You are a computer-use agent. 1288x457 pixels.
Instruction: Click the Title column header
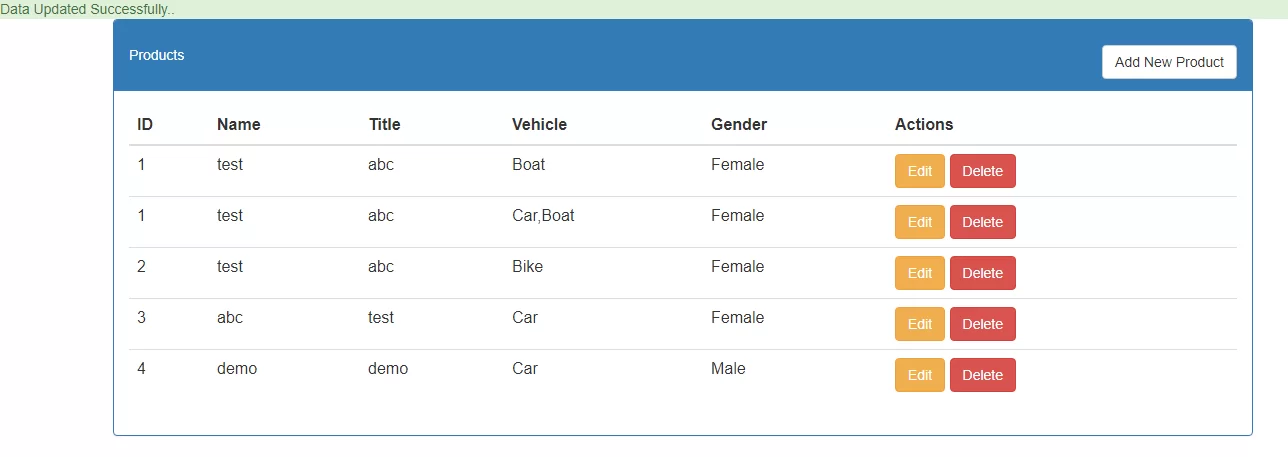coord(384,125)
